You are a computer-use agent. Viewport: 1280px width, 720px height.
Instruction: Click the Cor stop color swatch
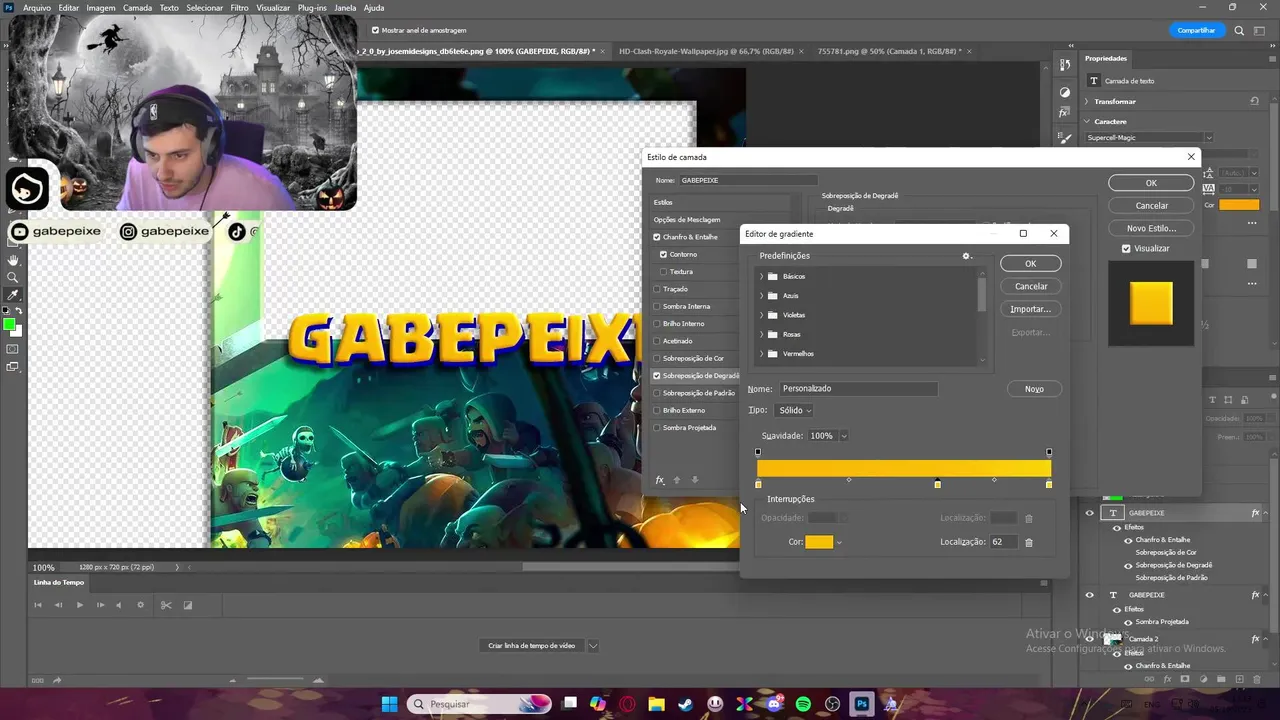click(x=819, y=542)
